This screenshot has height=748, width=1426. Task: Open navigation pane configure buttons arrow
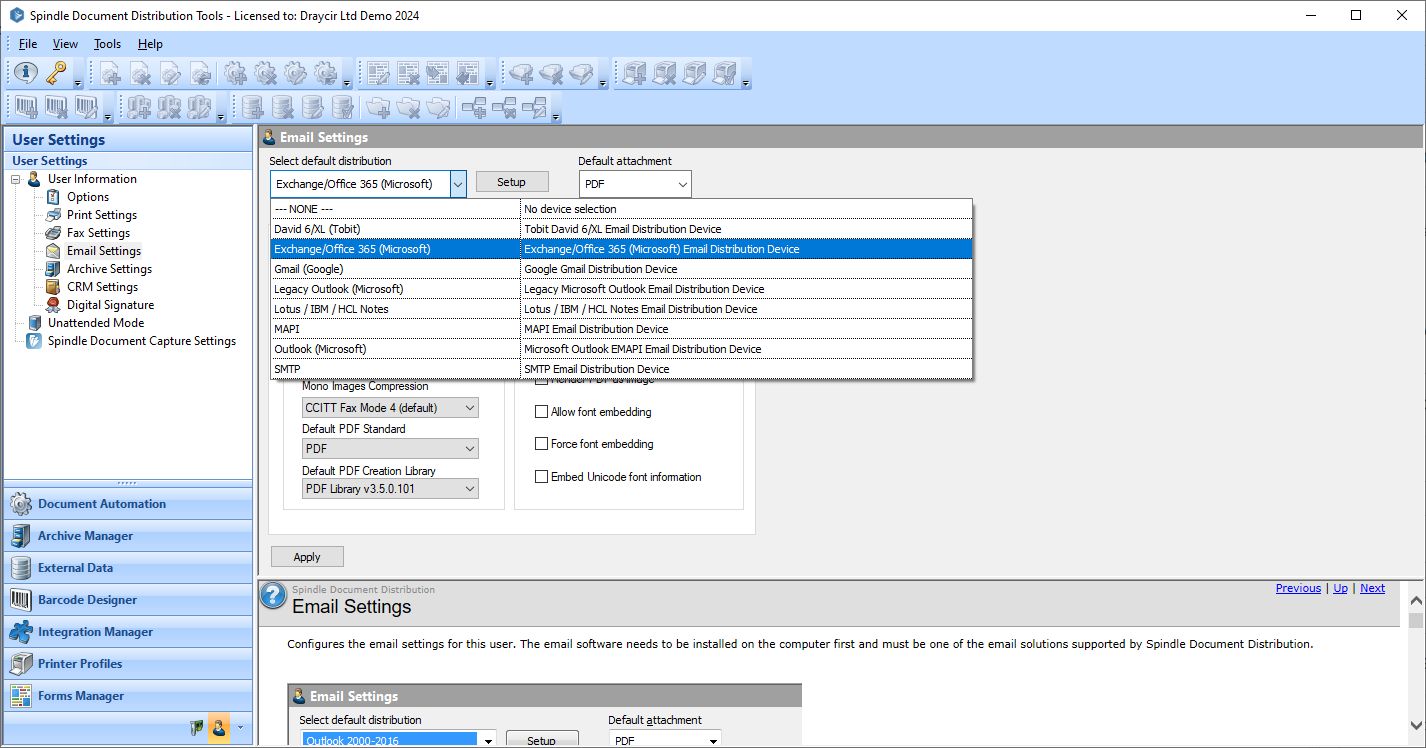[x=240, y=728]
